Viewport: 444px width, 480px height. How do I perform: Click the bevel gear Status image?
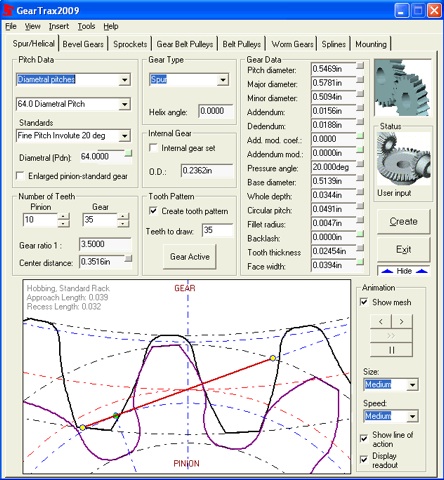click(403, 158)
